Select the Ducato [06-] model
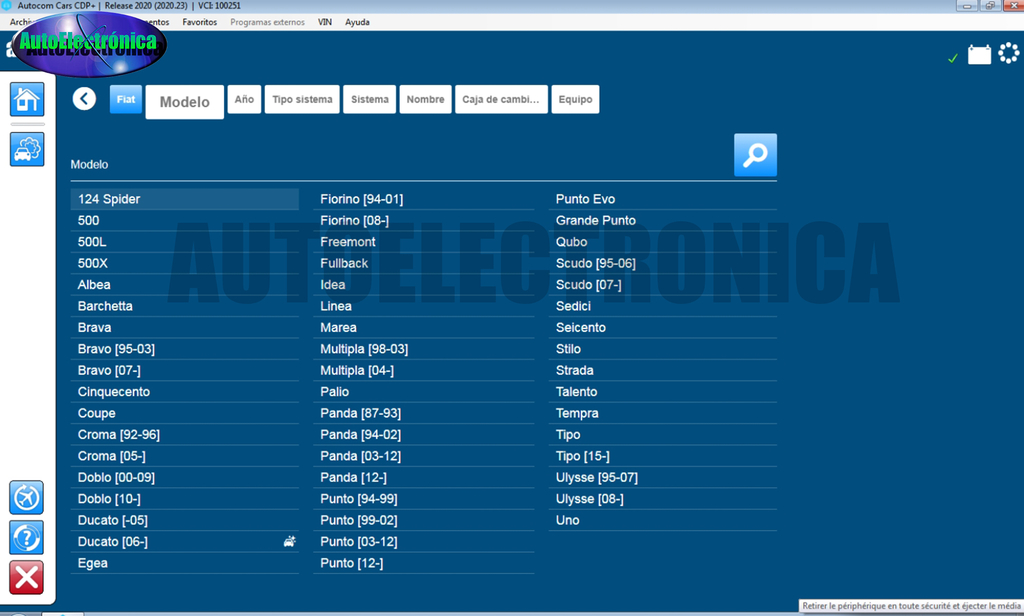The height and width of the screenshot is (616, 1024). [x=185, y=542]
